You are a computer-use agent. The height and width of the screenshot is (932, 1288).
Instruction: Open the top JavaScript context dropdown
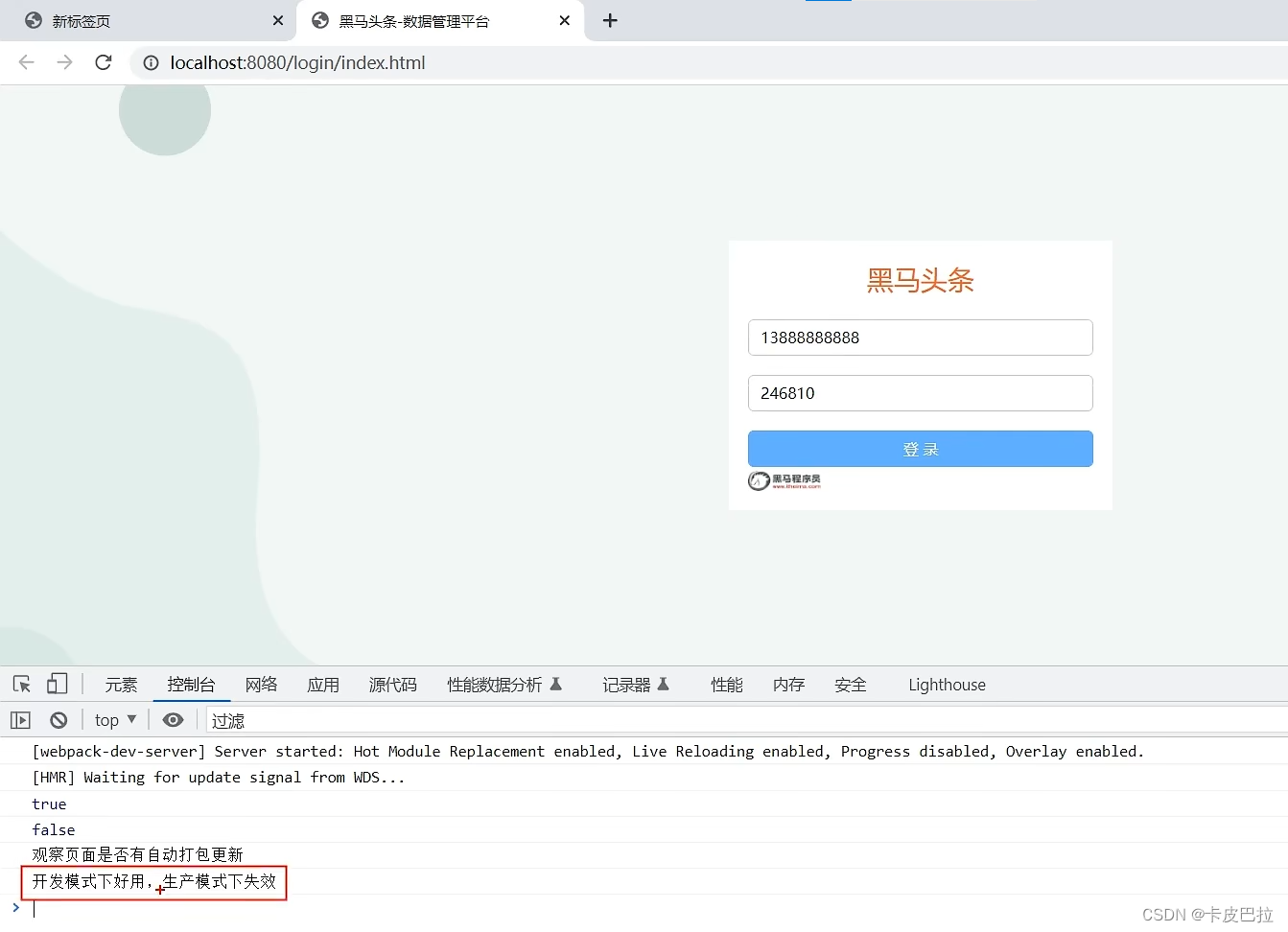click(x=115, y=720)
